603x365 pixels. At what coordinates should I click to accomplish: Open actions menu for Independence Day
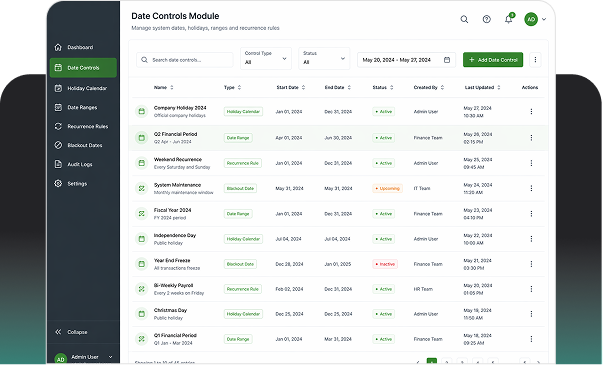[x=531, y=239]
